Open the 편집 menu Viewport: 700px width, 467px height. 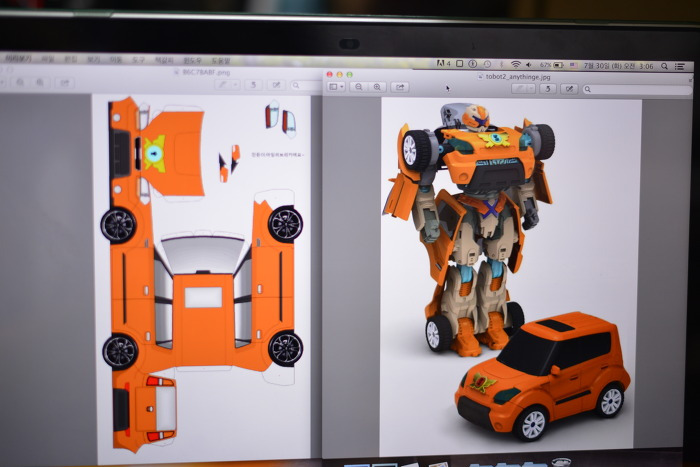point(71,59)
